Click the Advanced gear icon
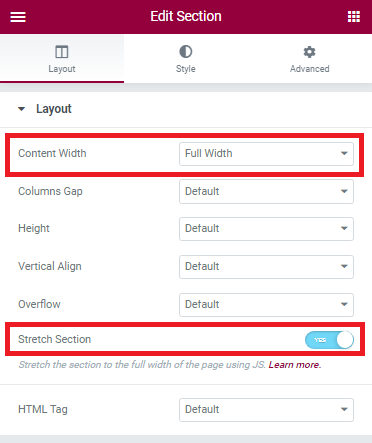This screenshot has height=443, width=372. coord(309,52)
